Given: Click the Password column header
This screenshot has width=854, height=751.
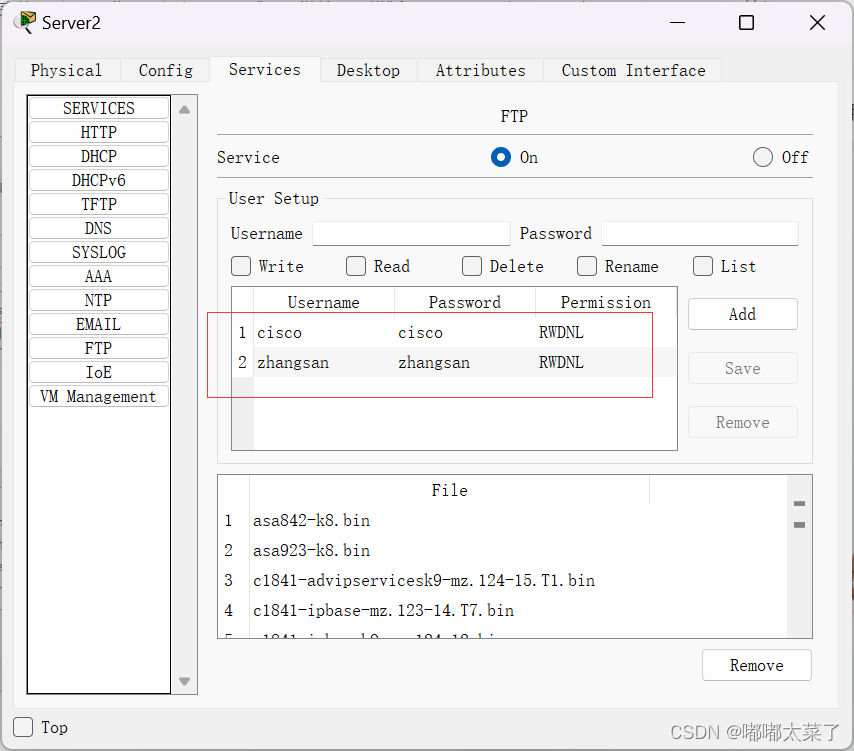Looking at the screenshot, I should pyautogui.click(x=465, y=302).
